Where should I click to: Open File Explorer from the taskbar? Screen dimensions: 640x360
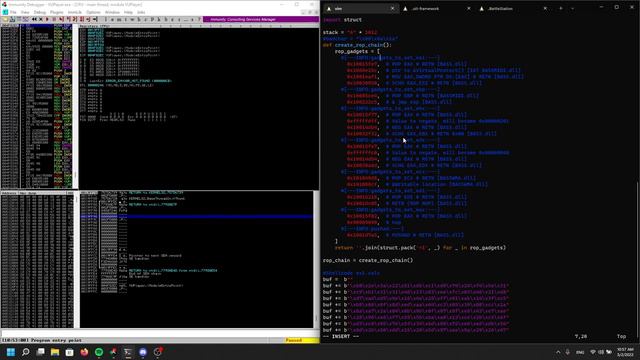coord(55,352)
